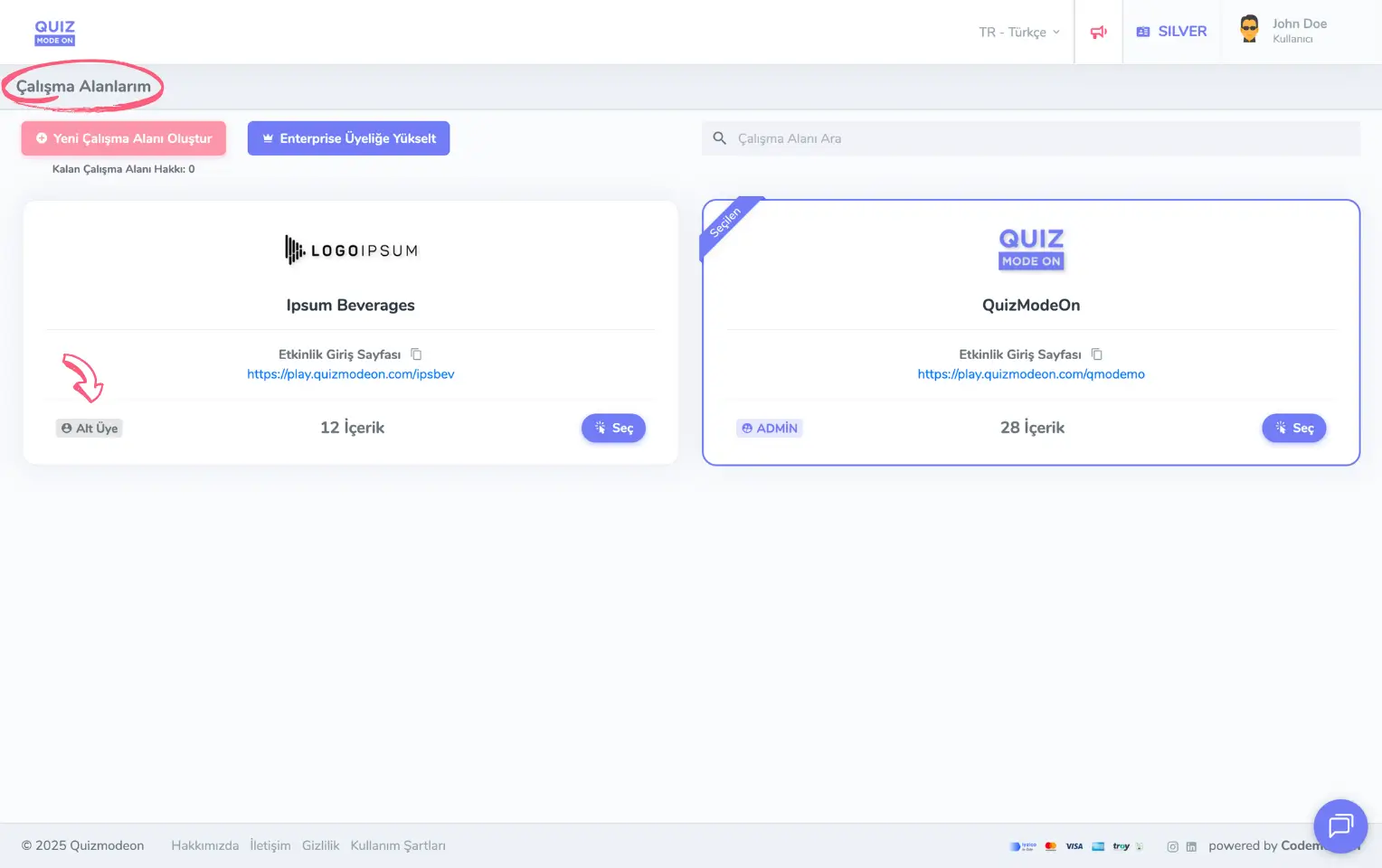This screenshot has width=1382, height=868.
Task: Select the Ipsum Beverages workspace with Seç
Action: 613,428
